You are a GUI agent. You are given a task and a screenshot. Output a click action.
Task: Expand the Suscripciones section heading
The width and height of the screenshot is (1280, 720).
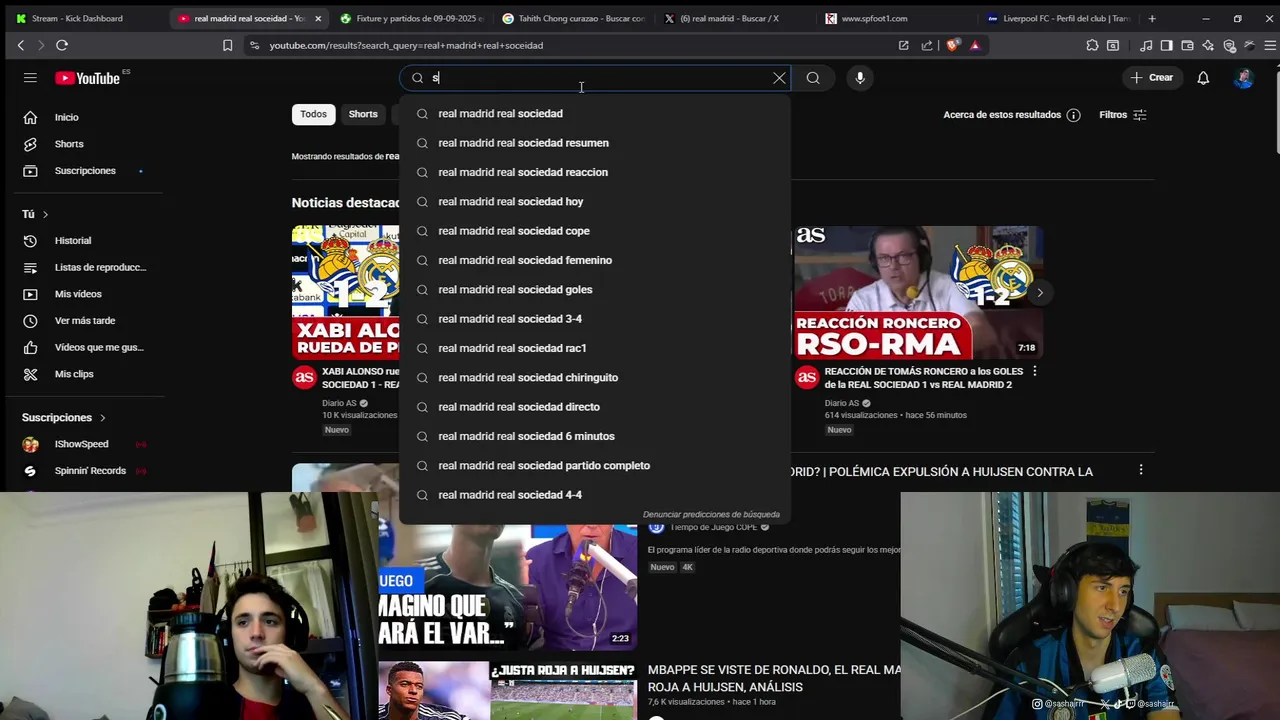pyautogui.click(x=64, y=417)
